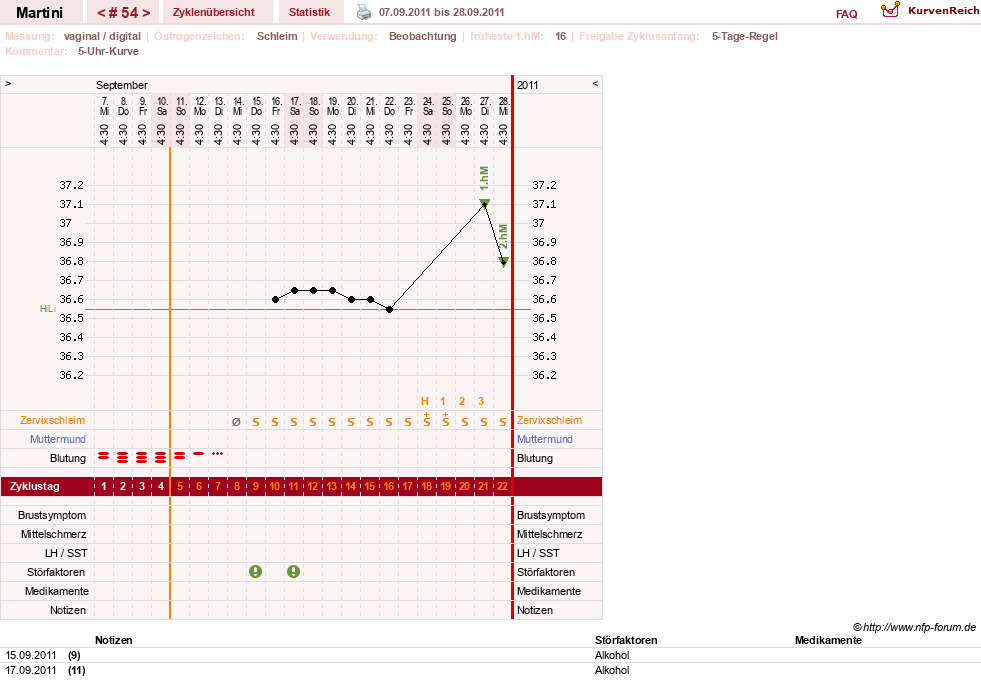Click the bleeding mark on cycle day 4
Viewport: 981px width, 699px height.
tap(161, 457)
